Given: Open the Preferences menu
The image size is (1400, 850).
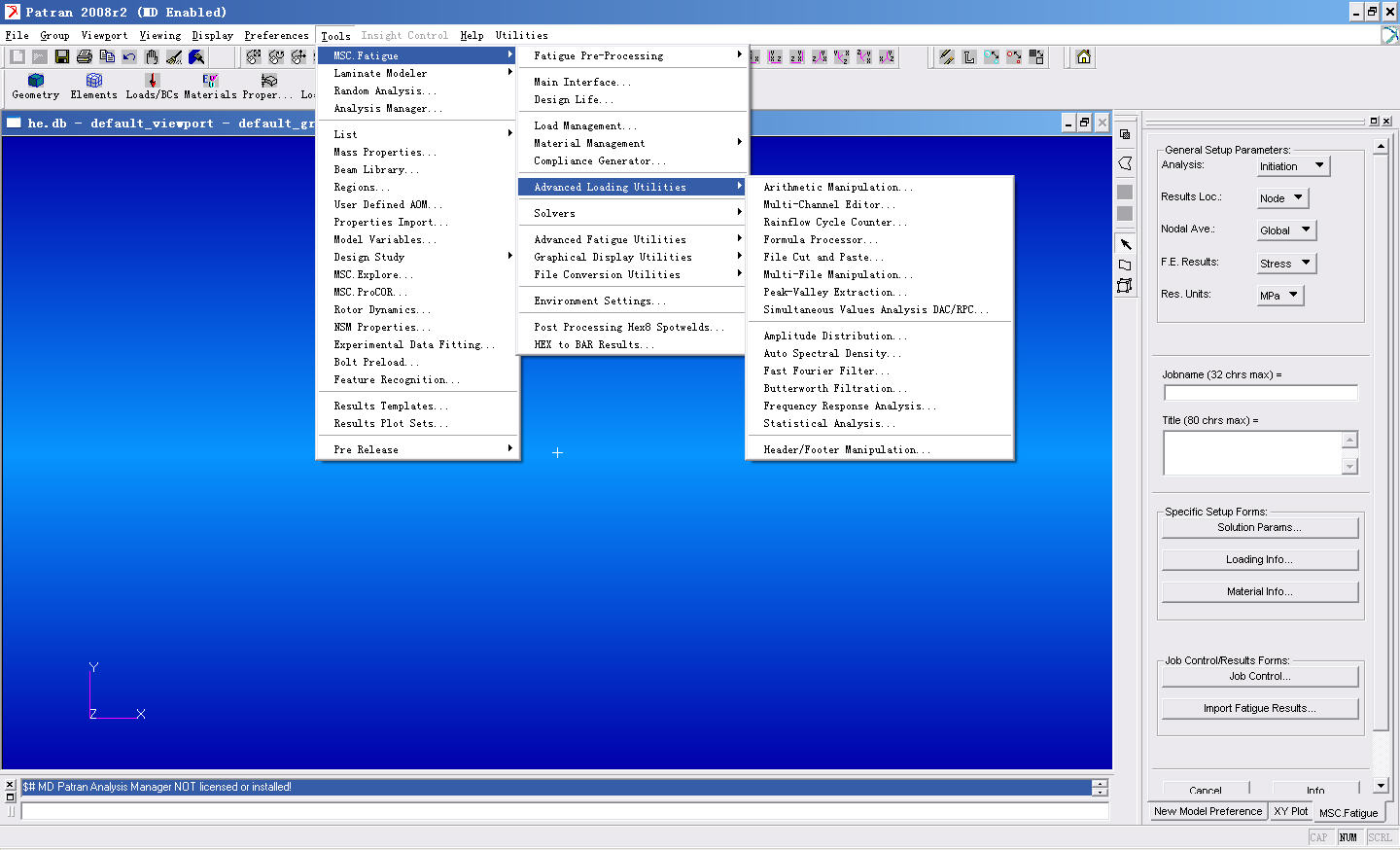Looking at the screenshot, I should (276, 35).
